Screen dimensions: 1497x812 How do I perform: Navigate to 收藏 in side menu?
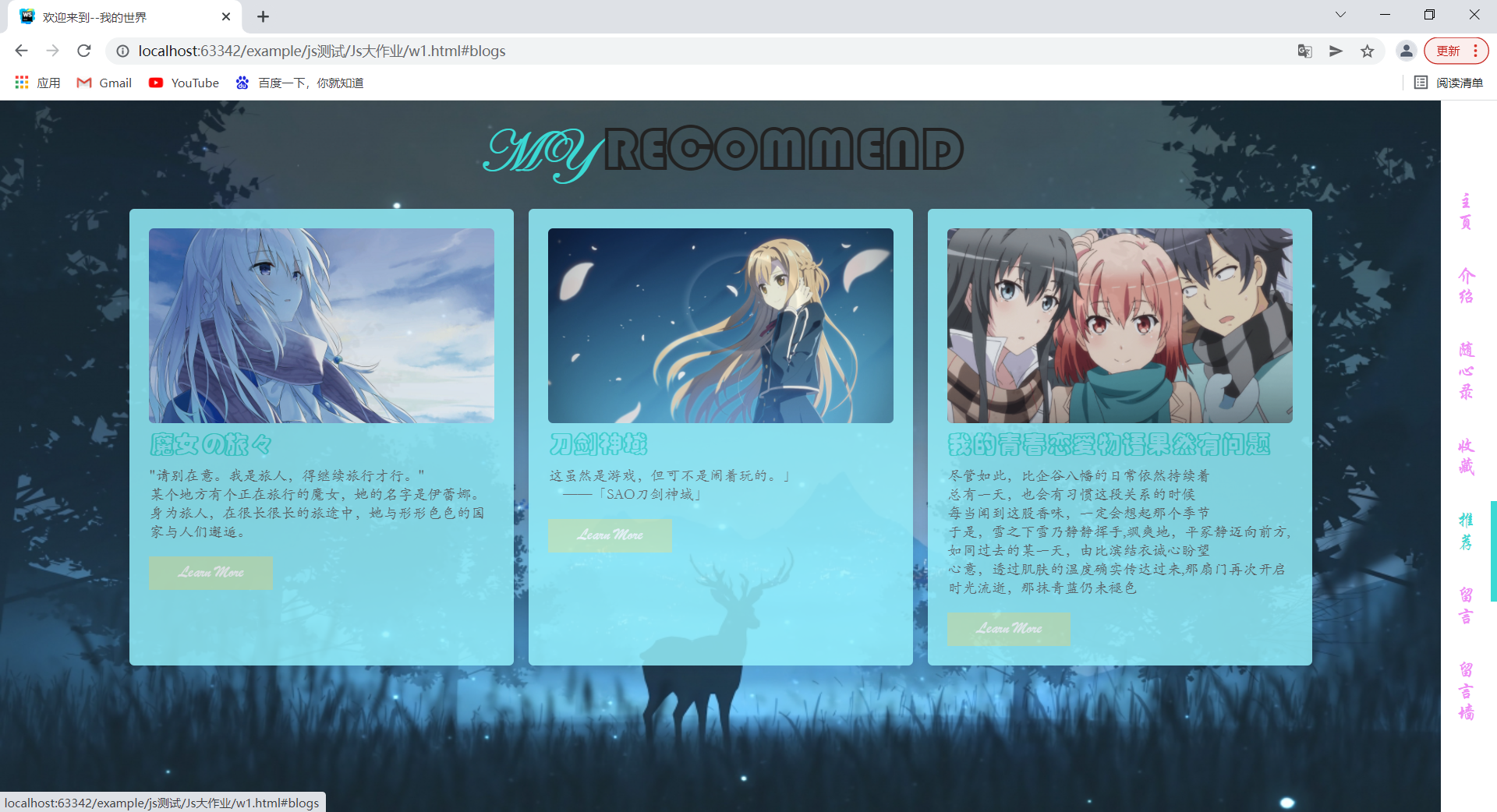click(x=1466, y=457)
